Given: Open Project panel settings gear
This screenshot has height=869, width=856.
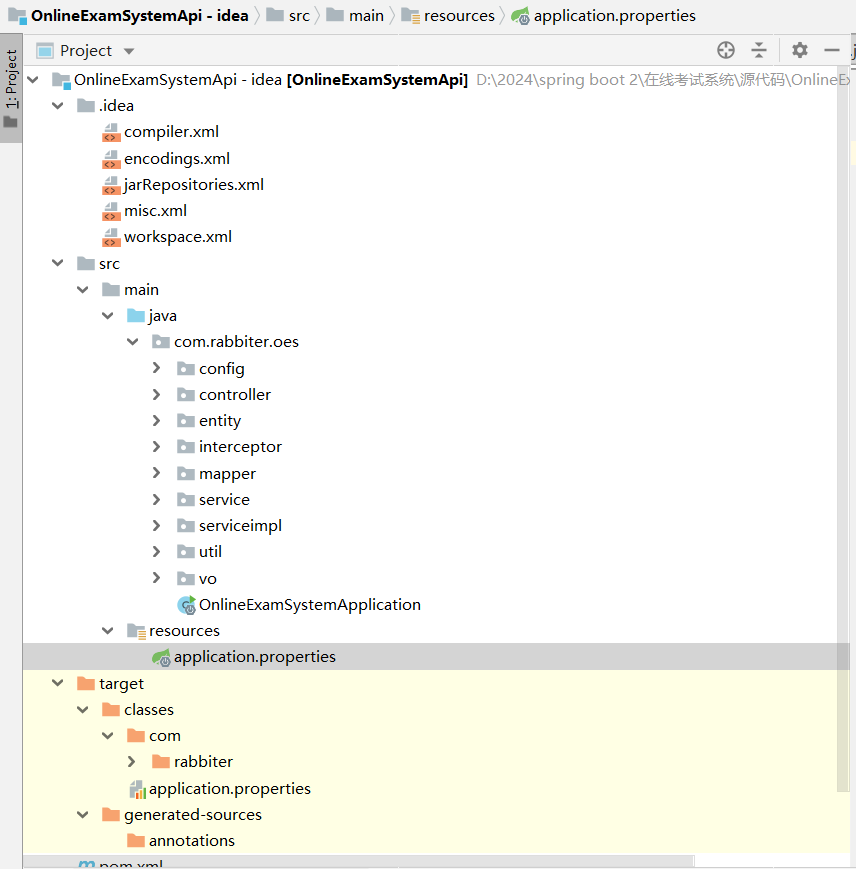Looking at the screenshot, I should (799, 50).
